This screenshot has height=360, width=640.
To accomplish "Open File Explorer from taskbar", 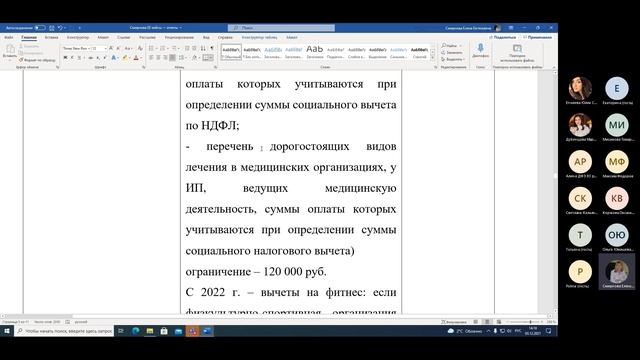I will click(150, 331).
